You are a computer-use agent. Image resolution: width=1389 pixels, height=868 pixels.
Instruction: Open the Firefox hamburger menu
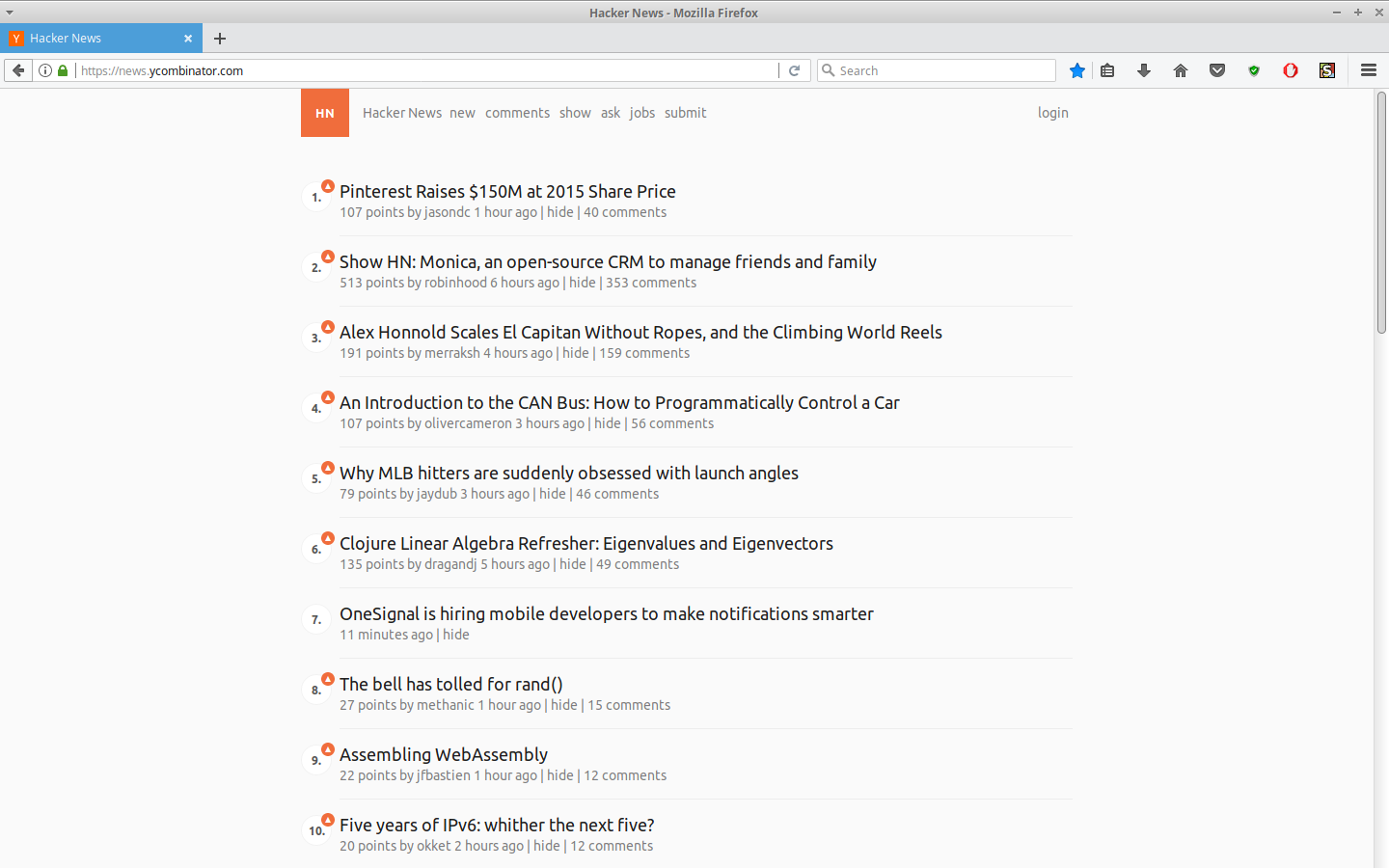tap(1368, 69)
